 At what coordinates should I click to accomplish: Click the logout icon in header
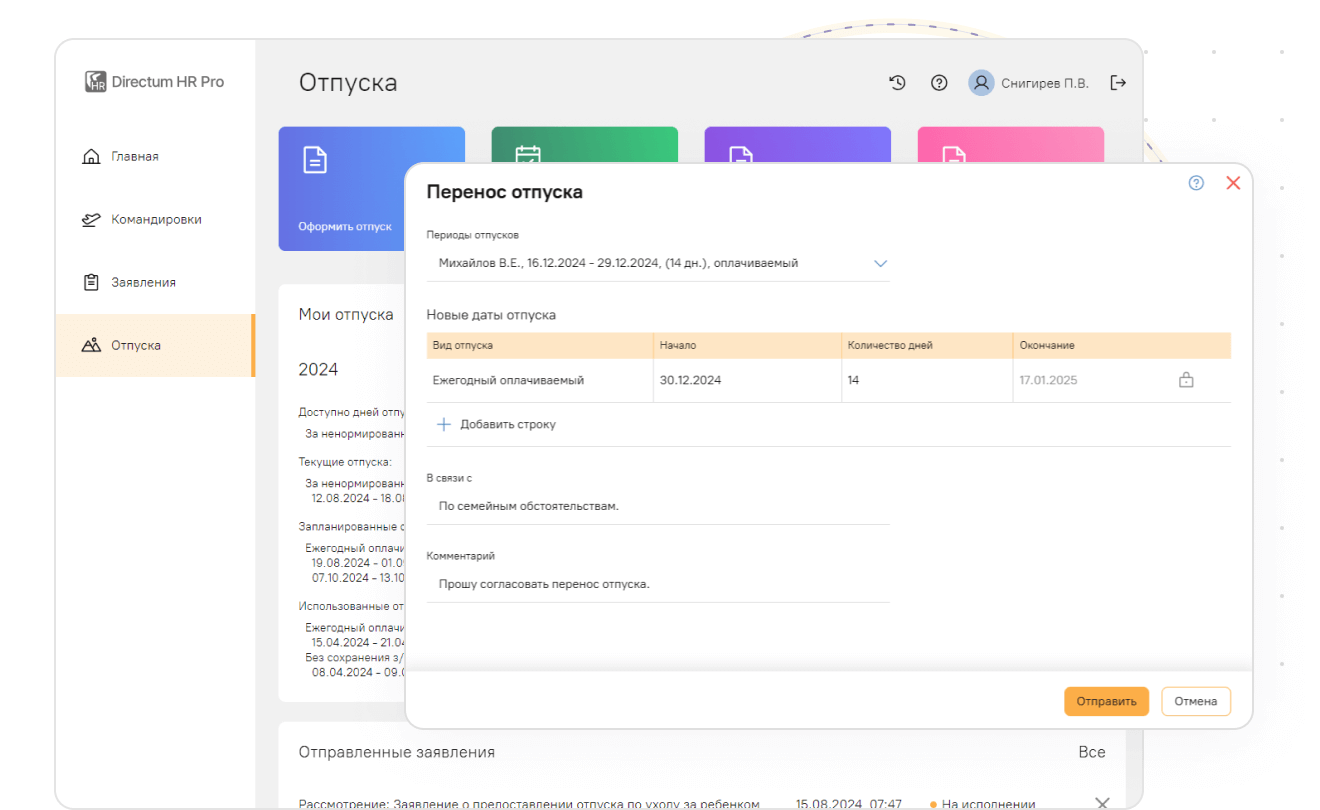coord(1118,83)
